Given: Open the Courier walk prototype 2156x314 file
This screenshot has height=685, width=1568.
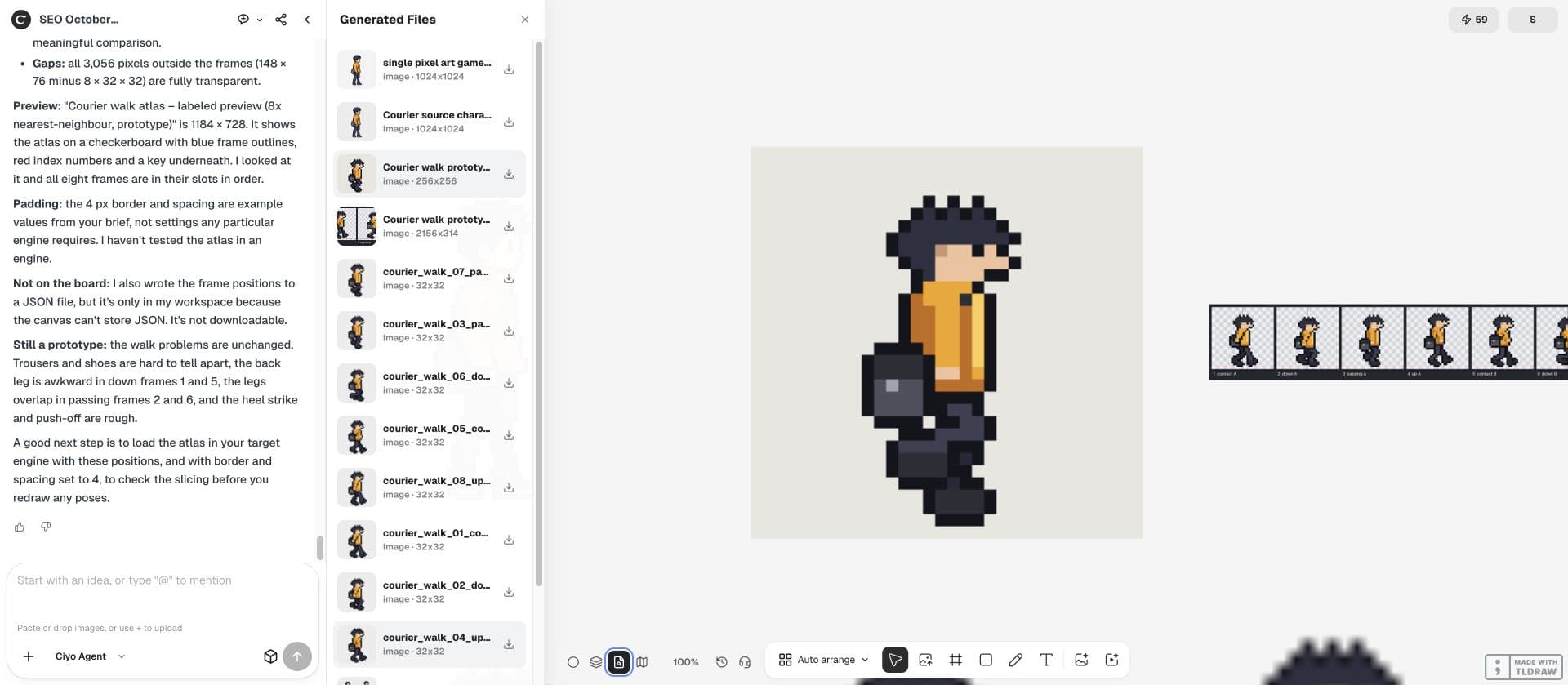Looking at the screenshot, I should pos(430,226).
